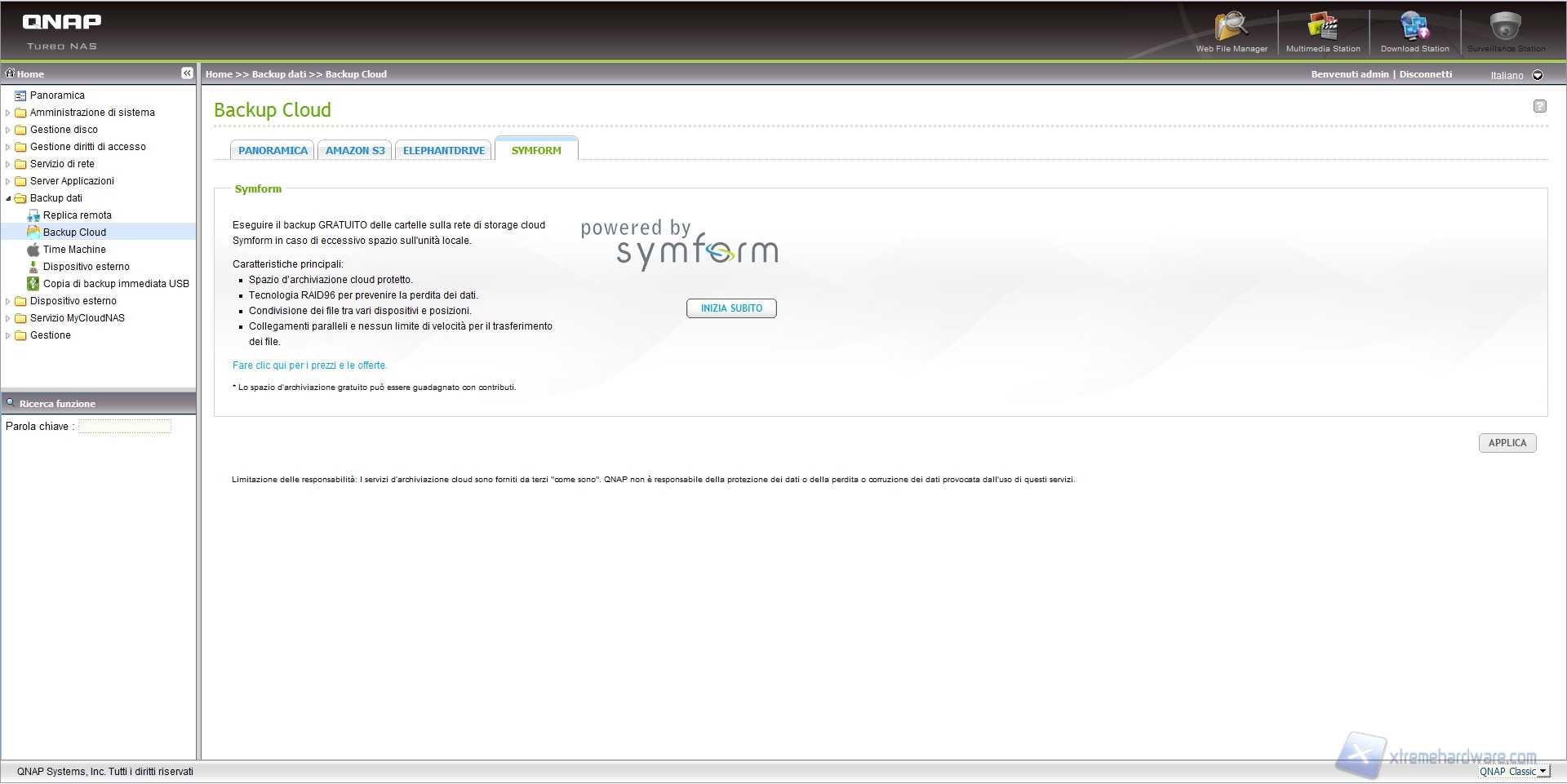Image resolution: width=1567 pixels, height=784 pixels.
Task: Open Replica remota in the sidebar
Action: click(x=78, y=215)
